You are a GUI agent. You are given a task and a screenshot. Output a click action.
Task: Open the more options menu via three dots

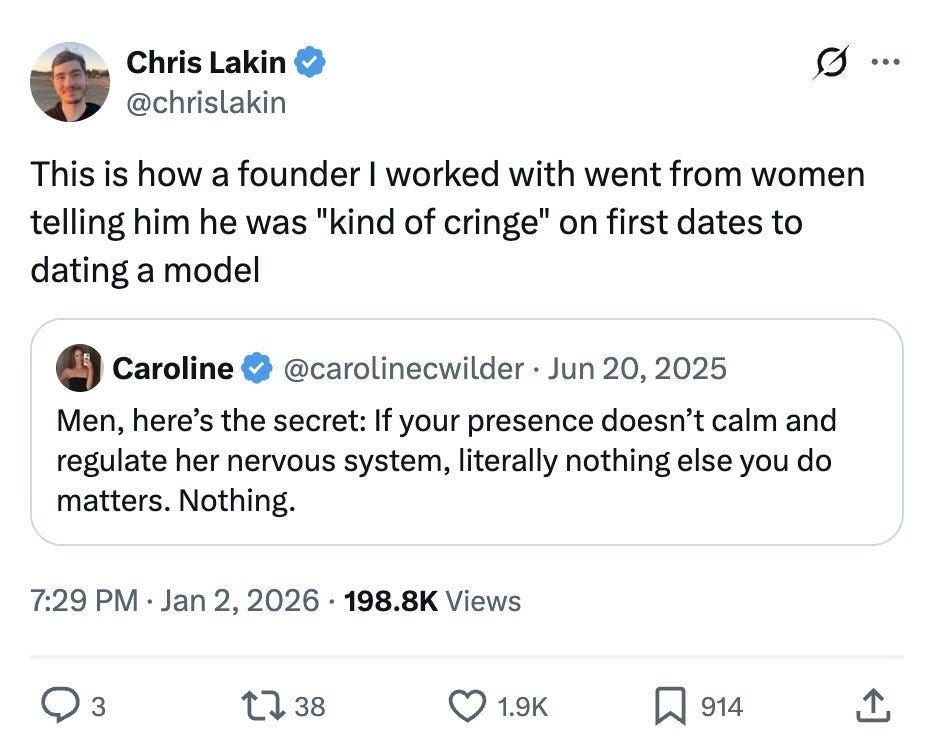pyautogui.click(x=885, y=62)
